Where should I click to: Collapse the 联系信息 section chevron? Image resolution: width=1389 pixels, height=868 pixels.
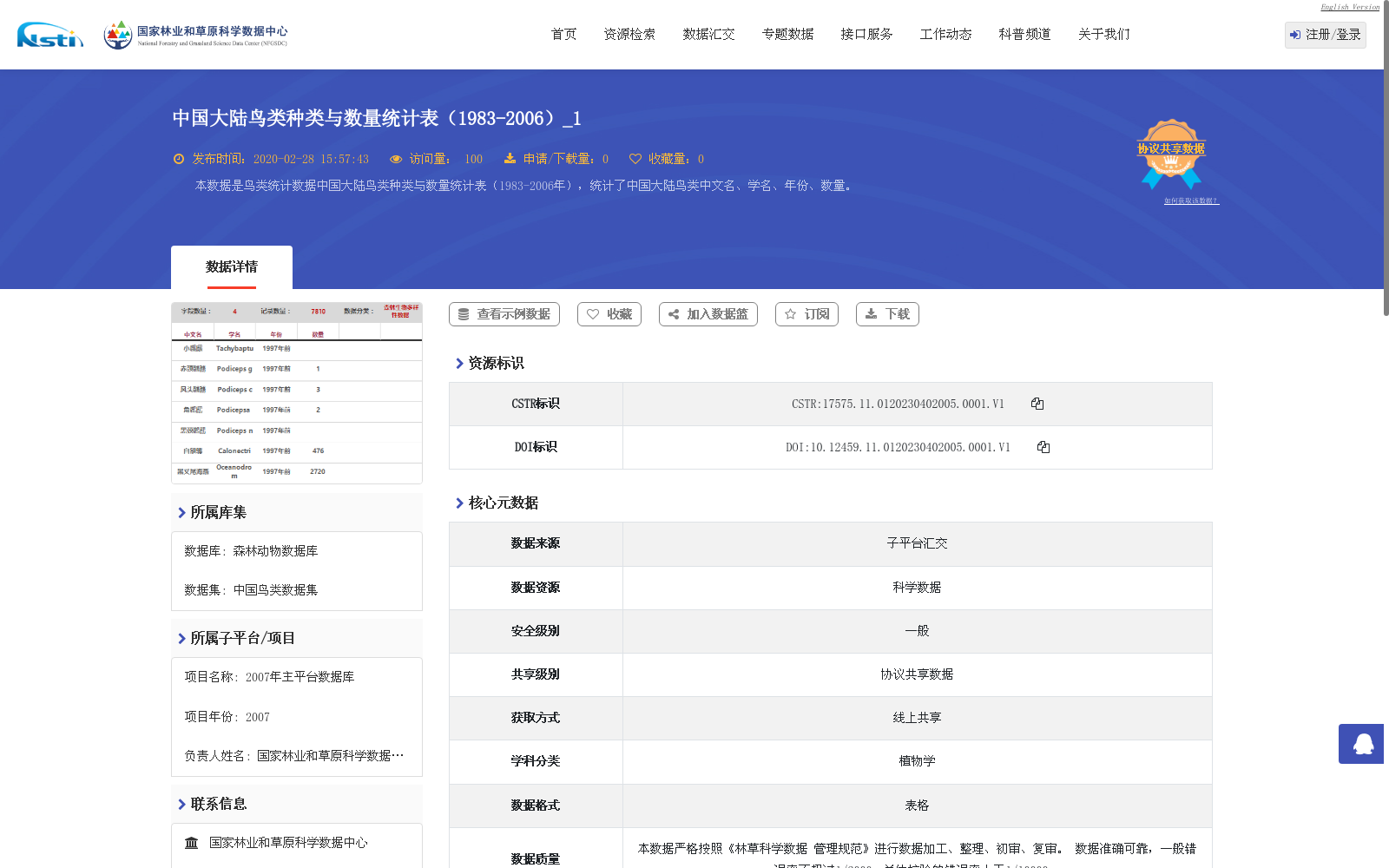pyautogui.click(x=181, y=805)
